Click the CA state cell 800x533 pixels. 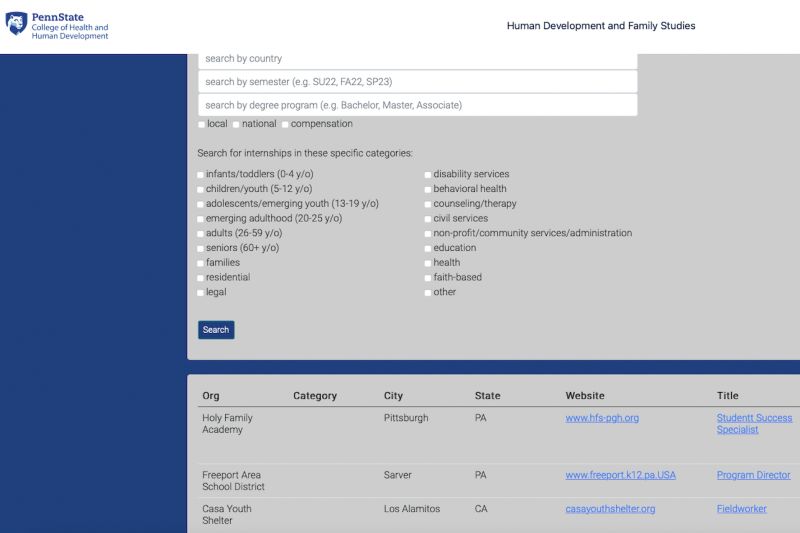pyautogui.click(x=481, y=509)
